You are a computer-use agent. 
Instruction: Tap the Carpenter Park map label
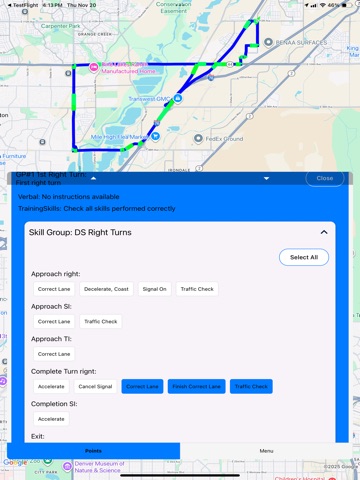[x=60, y=26]
